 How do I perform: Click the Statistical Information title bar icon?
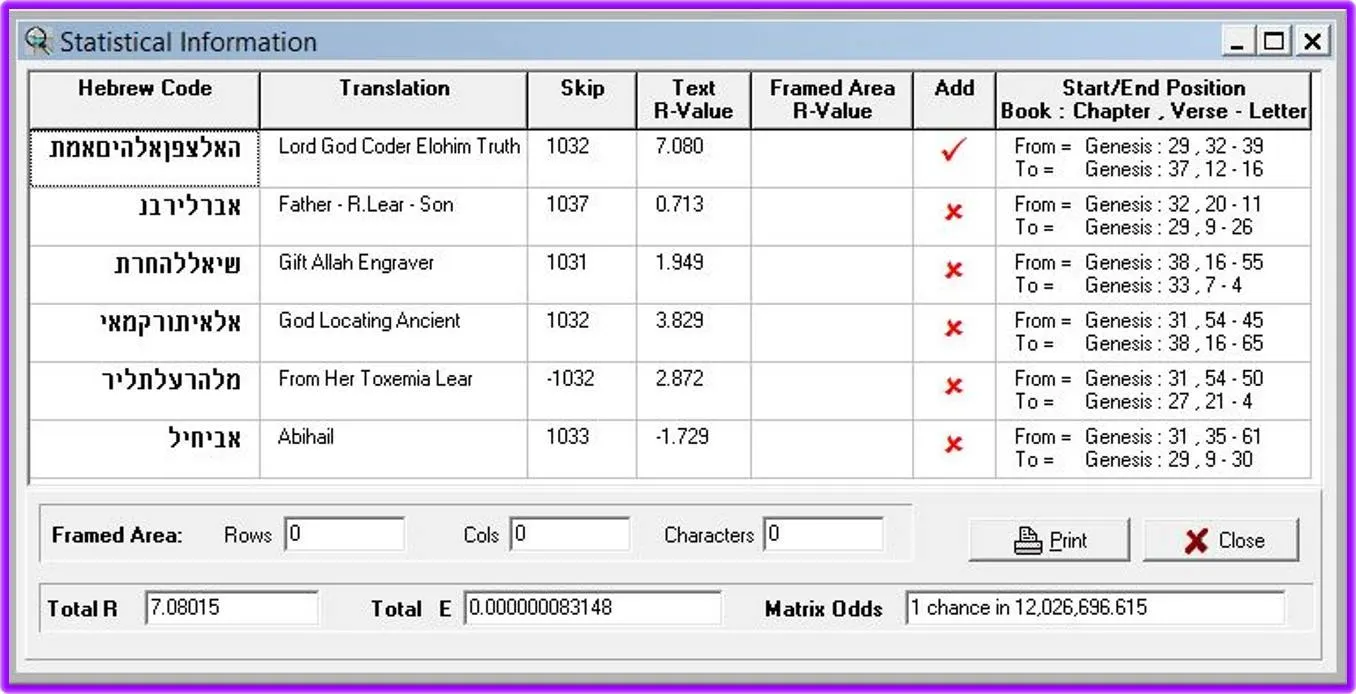(x=38, y=42)
